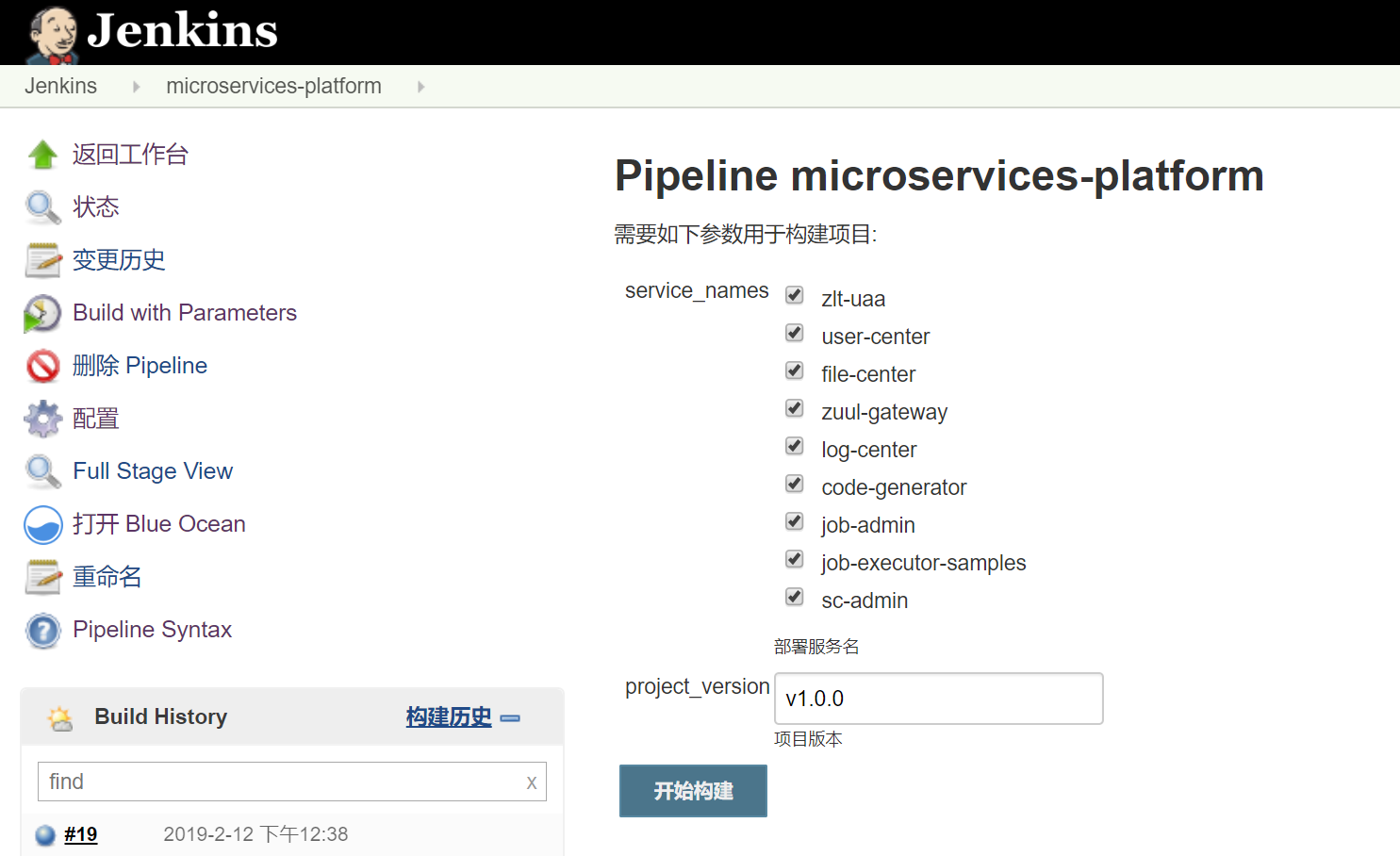This screenshot has width=1400, height=856.
Task: Click the 项目版本 description text
Action: point(808,739)
